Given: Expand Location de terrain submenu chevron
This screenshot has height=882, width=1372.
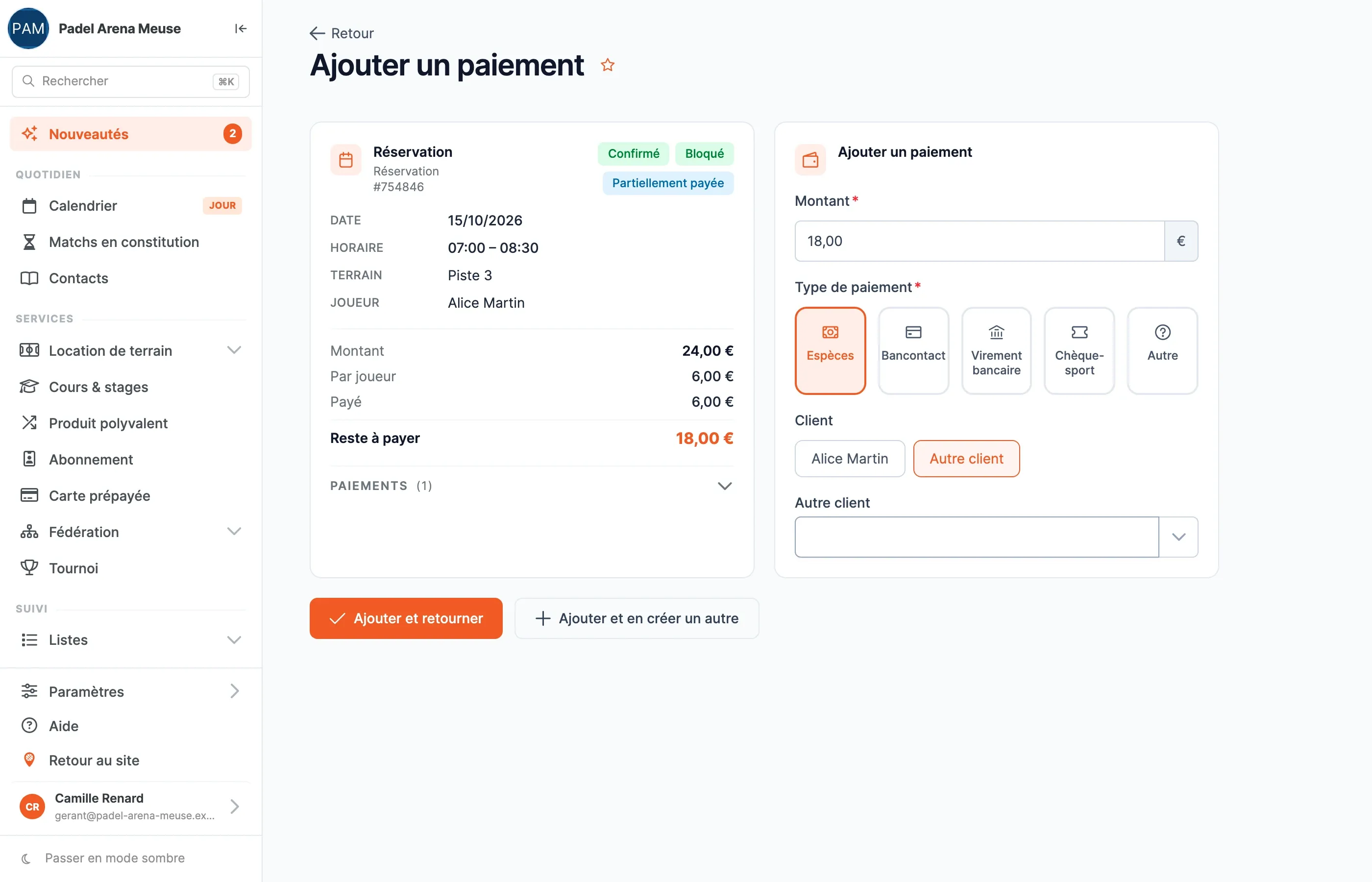Looking at the screenshot, I should (234, 350).
